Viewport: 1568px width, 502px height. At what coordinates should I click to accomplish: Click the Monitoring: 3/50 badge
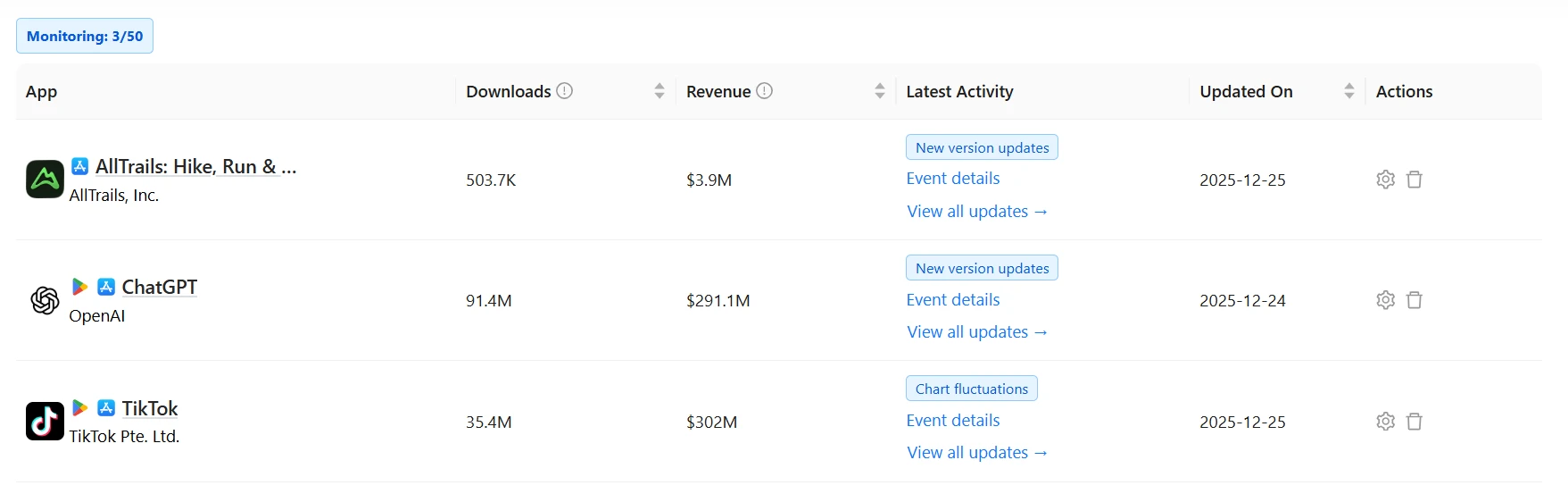(85, 36)
